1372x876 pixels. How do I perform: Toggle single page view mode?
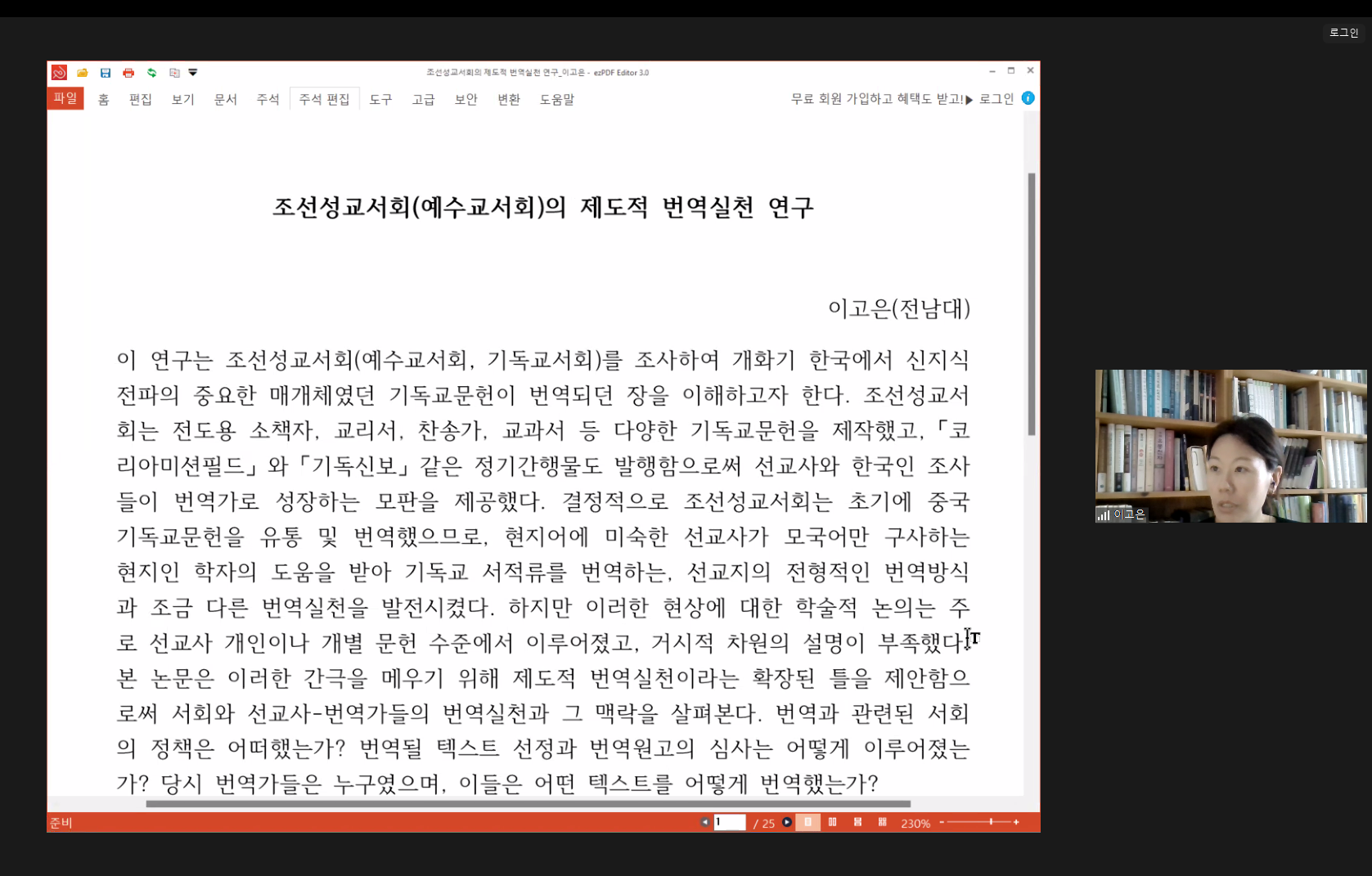807,822
